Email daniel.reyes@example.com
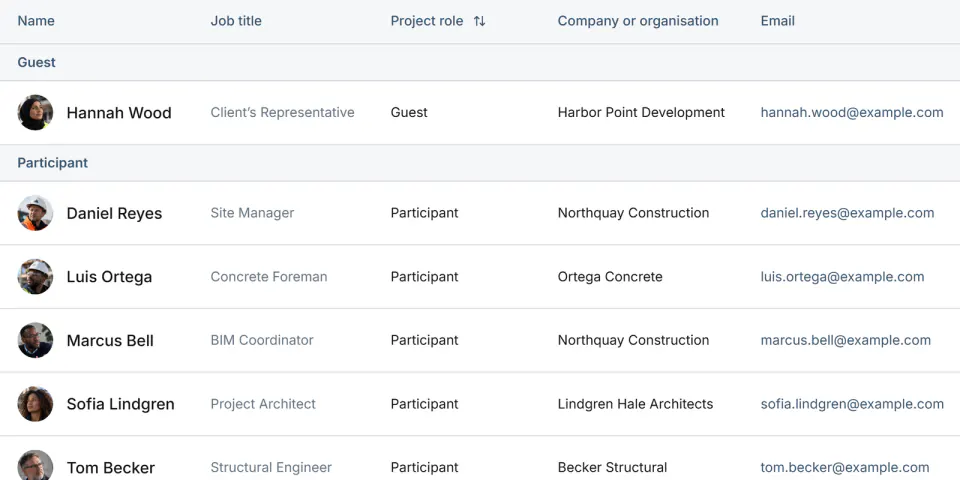This screenshot has height=480, width=960. pos(847,213)
